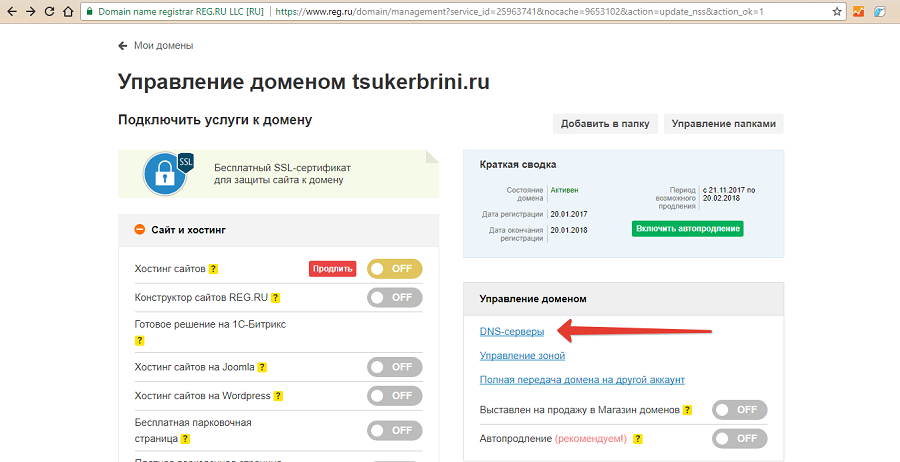Click the Активен domain status text
The width and height of the screenshot is (900, 462).
pyautogui.click(x=564, y=190)
